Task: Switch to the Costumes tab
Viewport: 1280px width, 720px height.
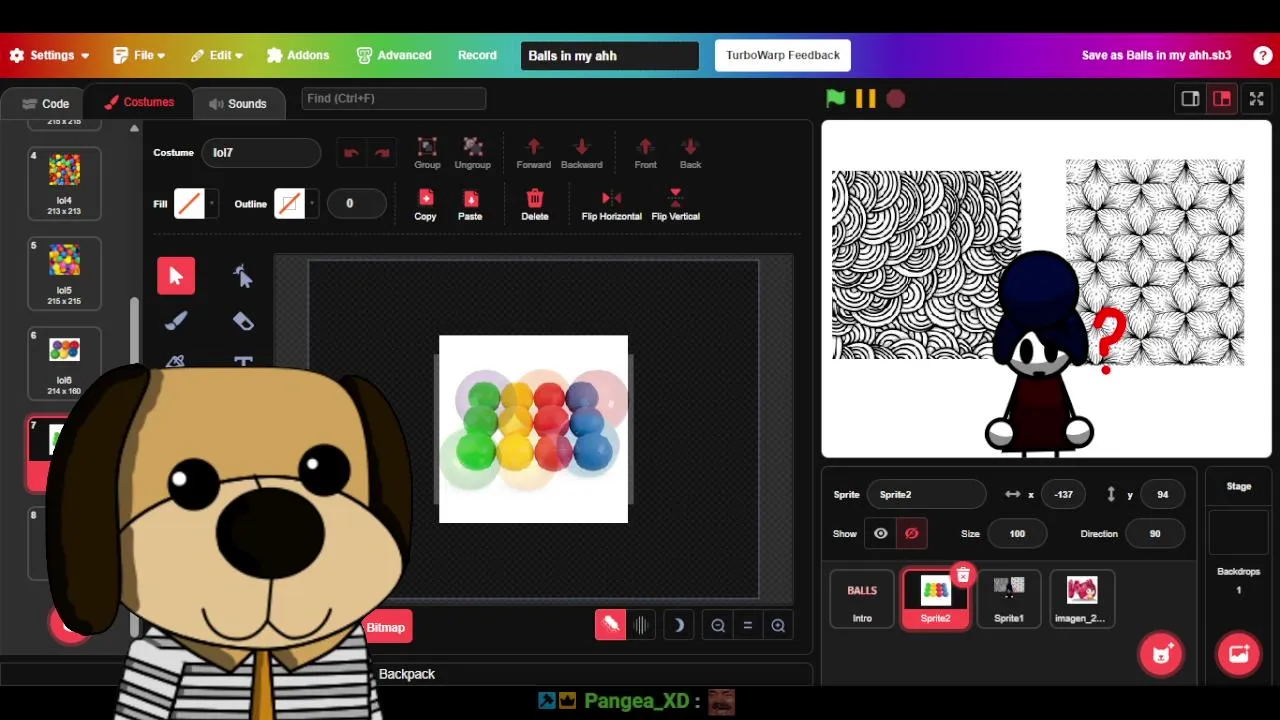Action: (x=138, y=102)
